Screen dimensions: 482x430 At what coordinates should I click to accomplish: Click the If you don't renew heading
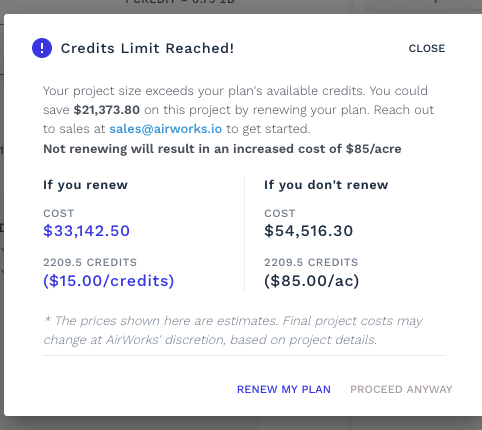pyautogui.click(x=326, y=185)
